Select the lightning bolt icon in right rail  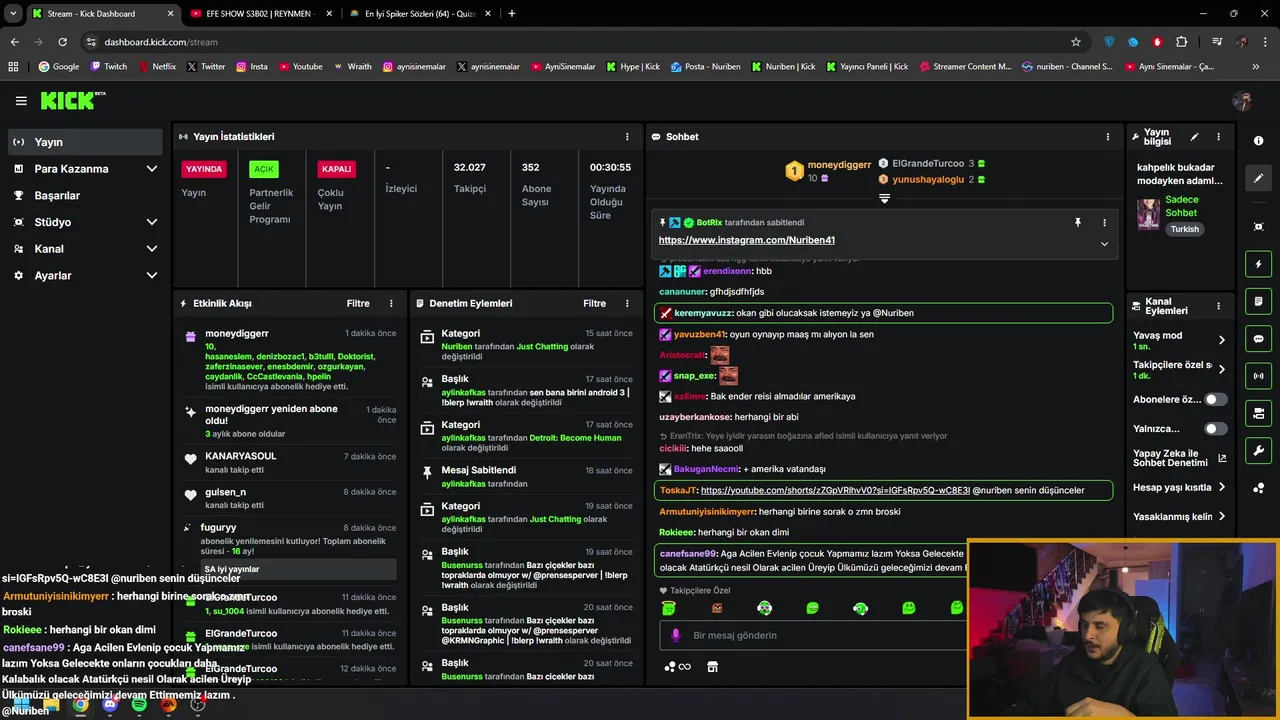pos(1258,264)
